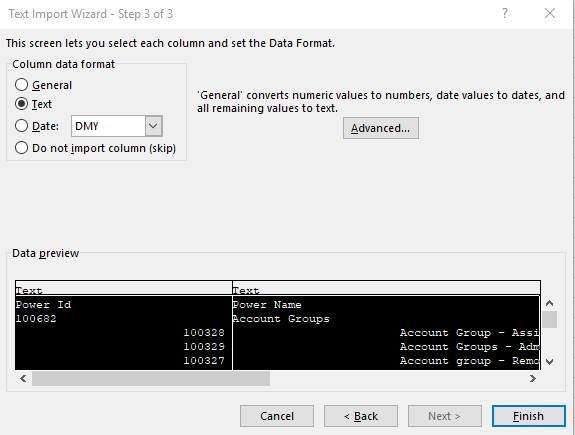Click the preview scroll up arrow
The height and width of the screenshot is (435, 575).
click(549, 303)
